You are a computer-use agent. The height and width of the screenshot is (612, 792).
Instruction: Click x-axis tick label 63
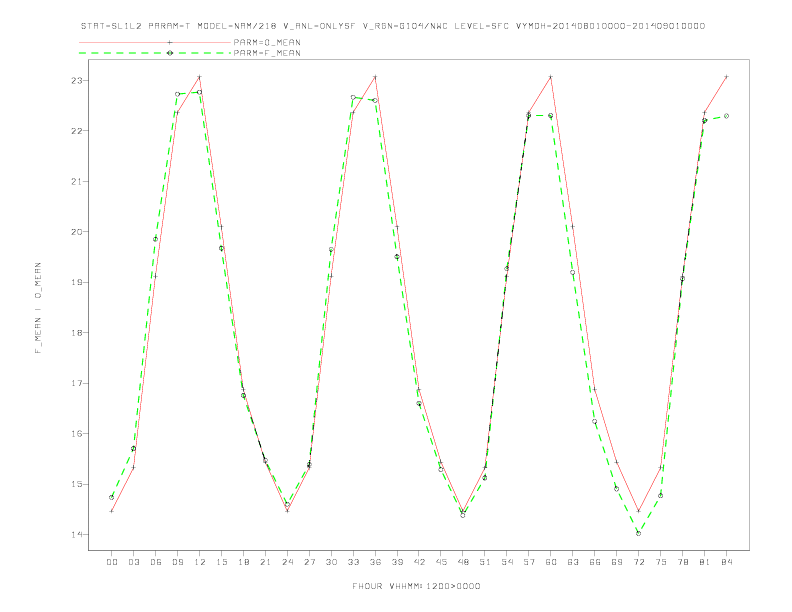[x=573, y=562]
